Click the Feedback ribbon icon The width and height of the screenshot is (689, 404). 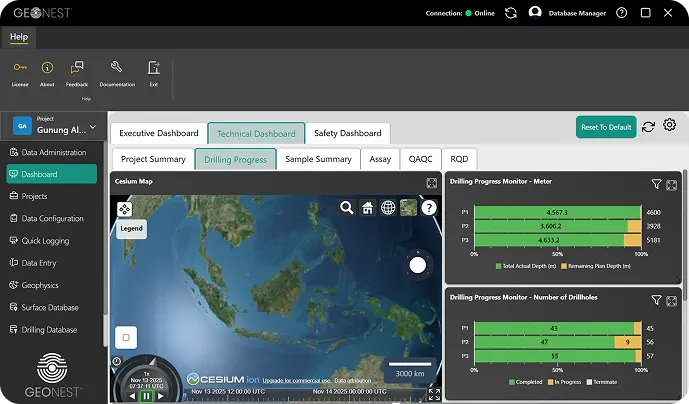tap(76, 68)
